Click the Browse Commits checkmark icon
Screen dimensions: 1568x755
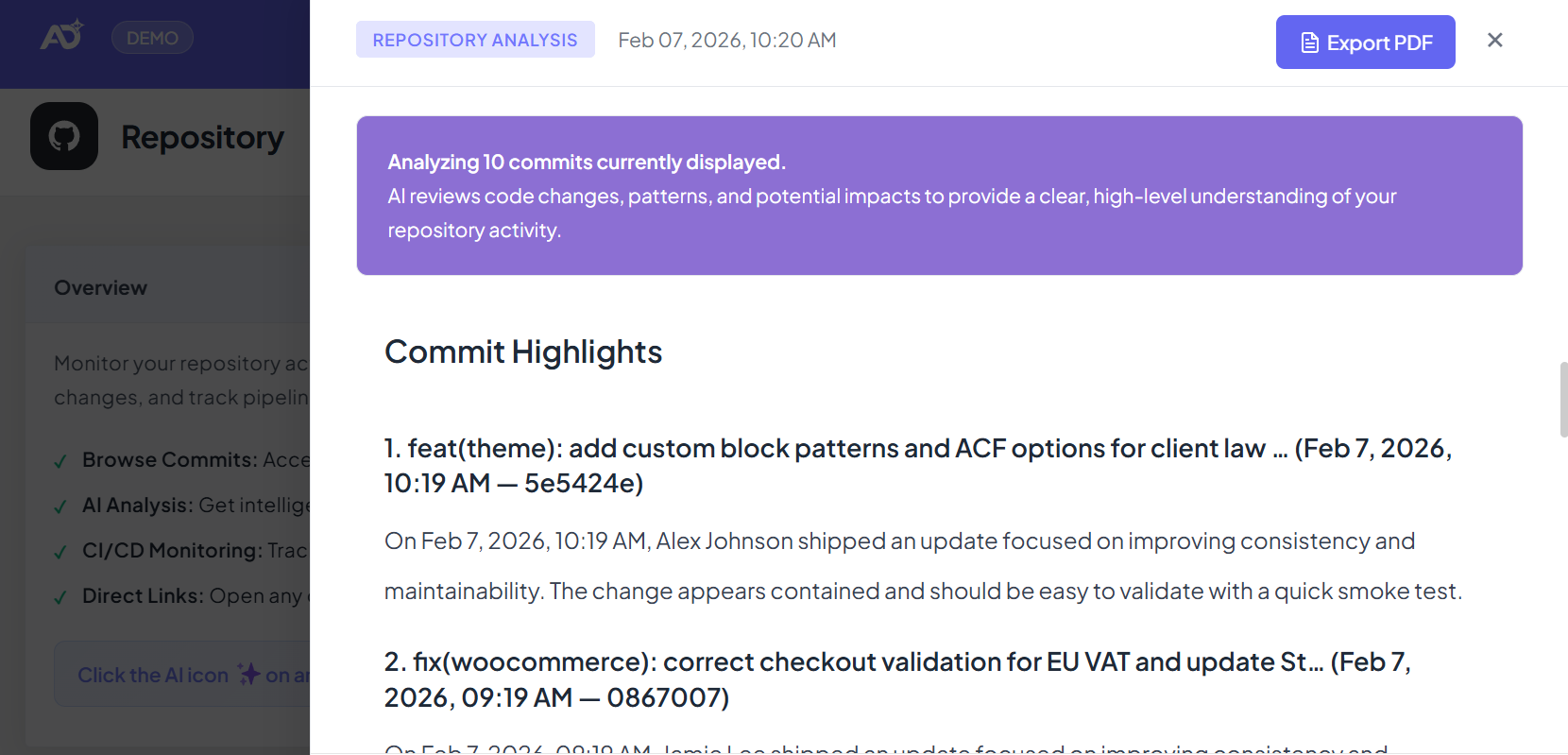(60, 461)
